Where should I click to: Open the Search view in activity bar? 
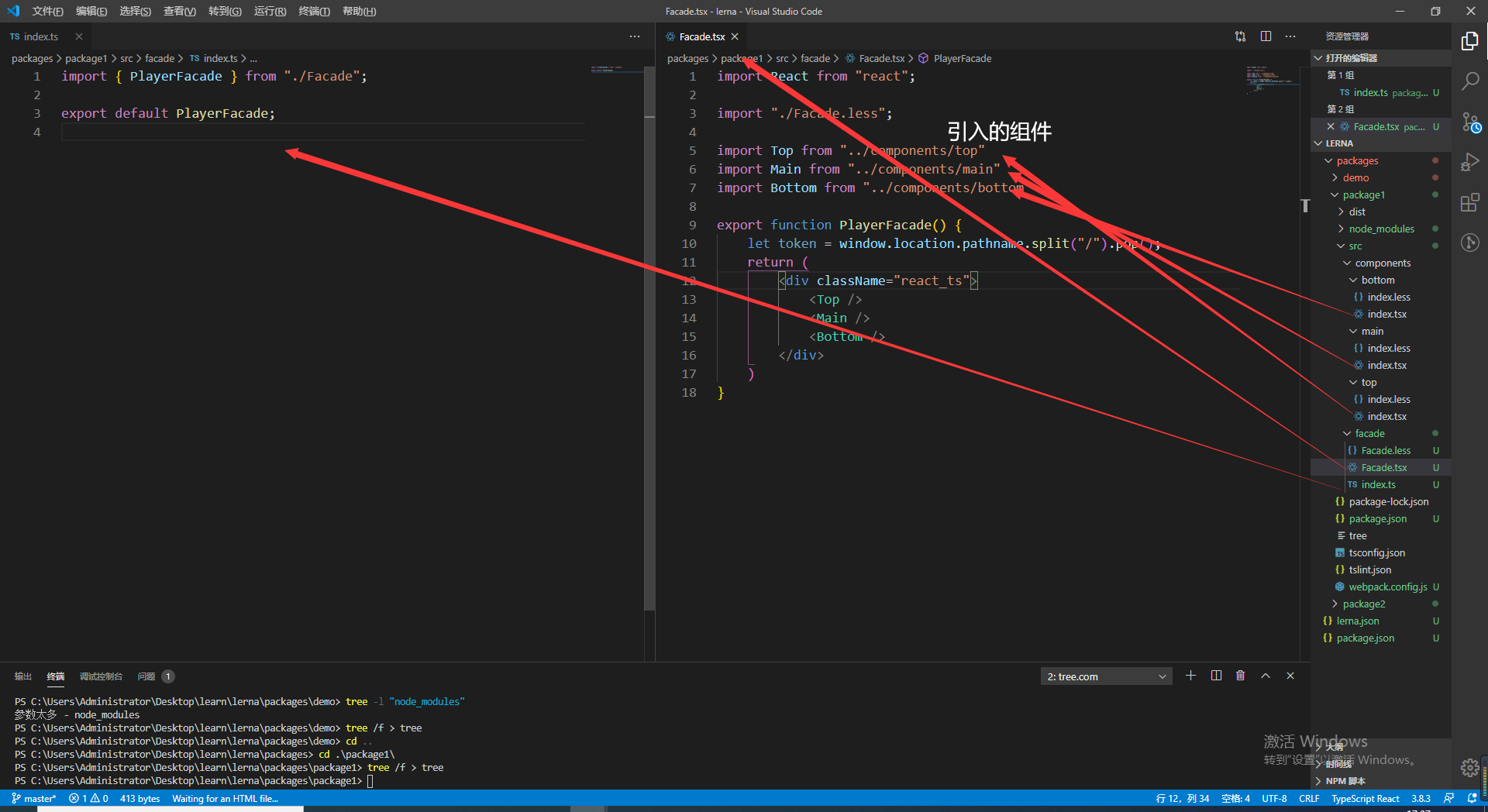click(x=1469, y=81)
